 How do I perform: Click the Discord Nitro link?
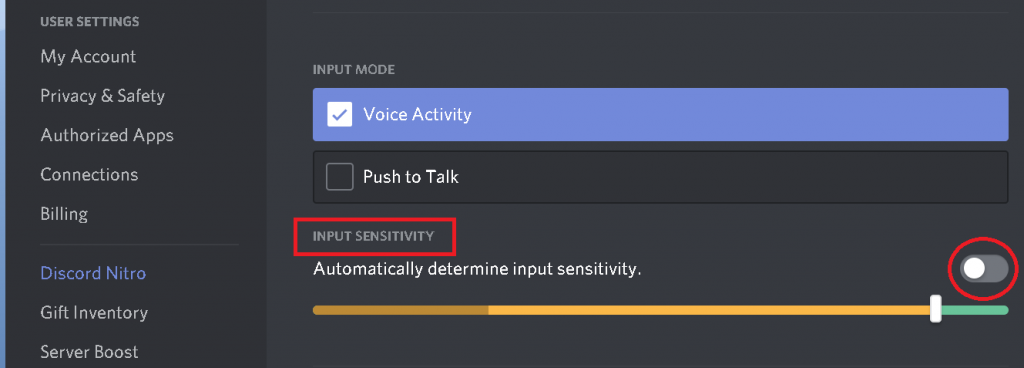click(x=93, y=273)
